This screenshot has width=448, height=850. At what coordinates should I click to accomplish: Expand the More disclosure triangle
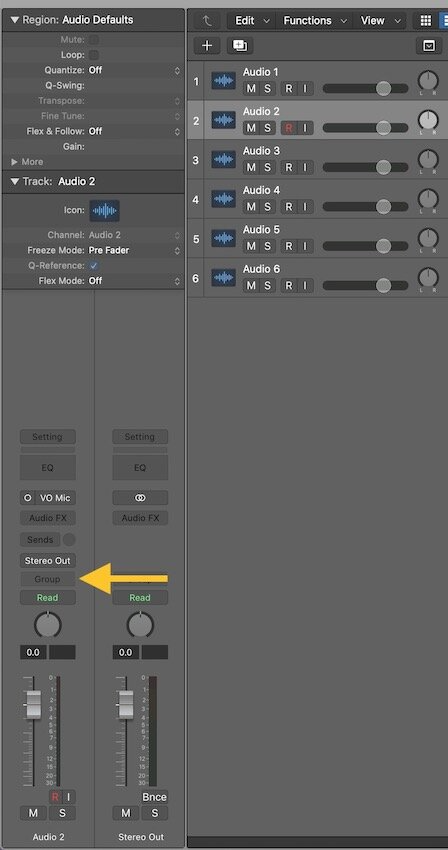(x=15, y=162)
